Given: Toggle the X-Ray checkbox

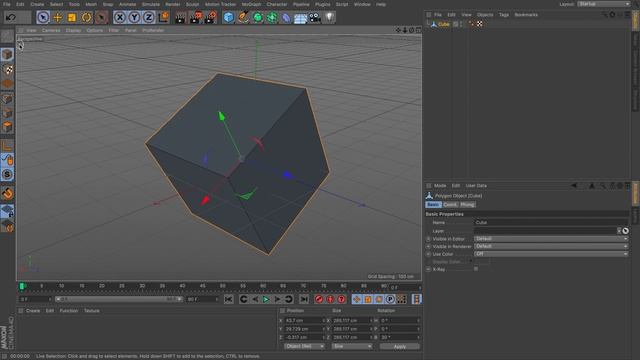Looking at the screenshot, I should [476, 269].
